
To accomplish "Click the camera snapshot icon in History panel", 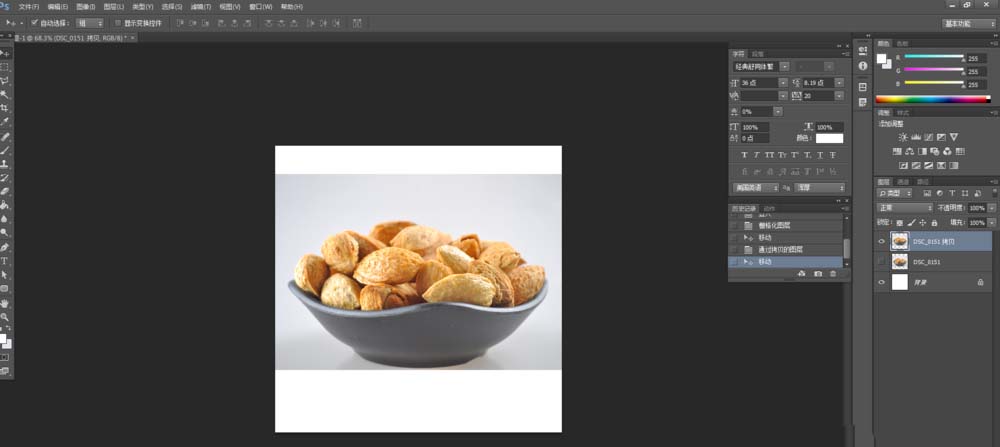I will (818, 273).
